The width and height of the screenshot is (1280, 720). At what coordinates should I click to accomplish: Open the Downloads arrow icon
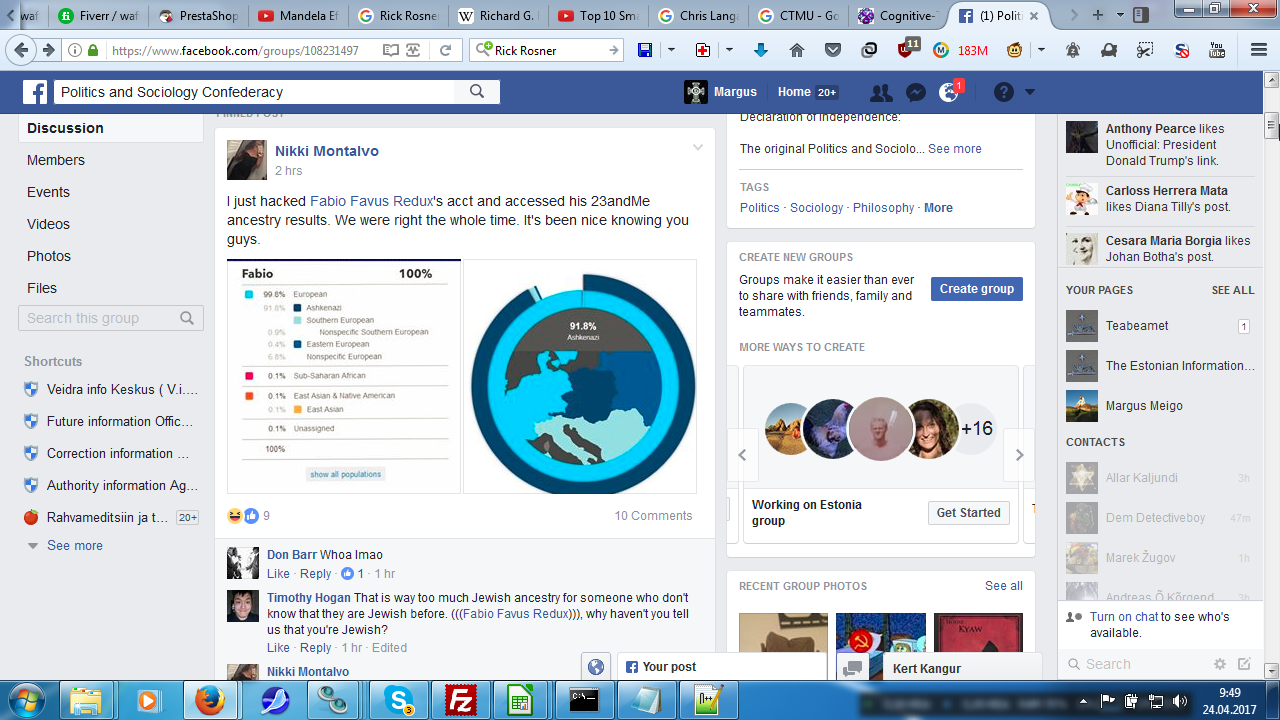pos(761,50)
